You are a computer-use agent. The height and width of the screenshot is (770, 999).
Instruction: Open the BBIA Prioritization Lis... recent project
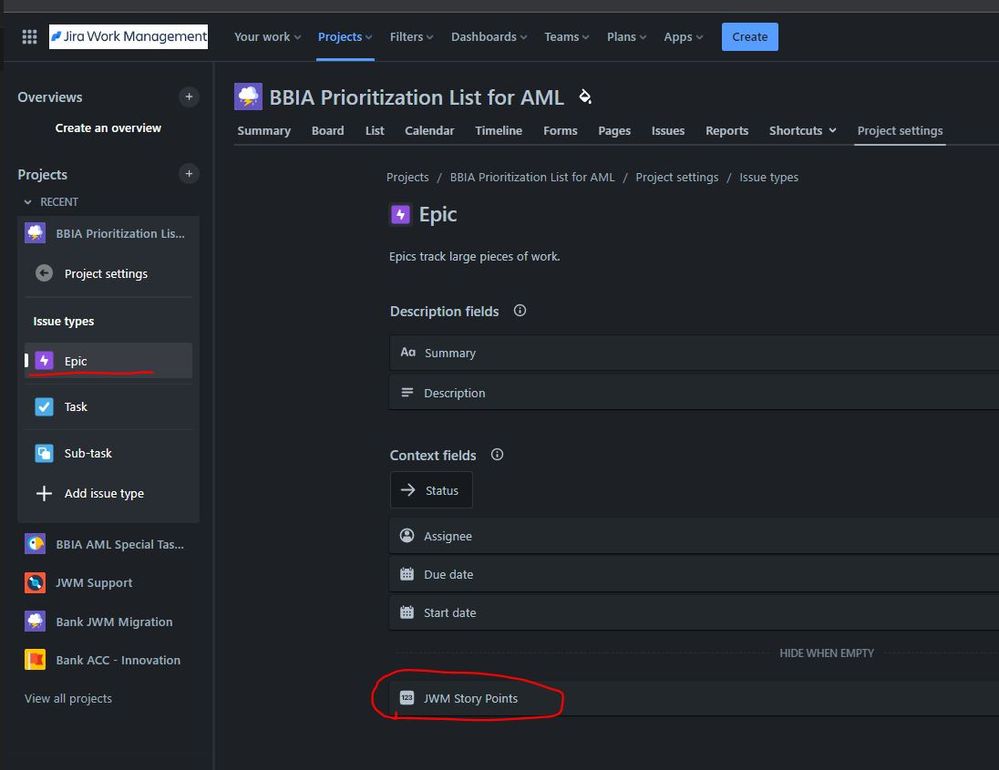click(108, 233)
